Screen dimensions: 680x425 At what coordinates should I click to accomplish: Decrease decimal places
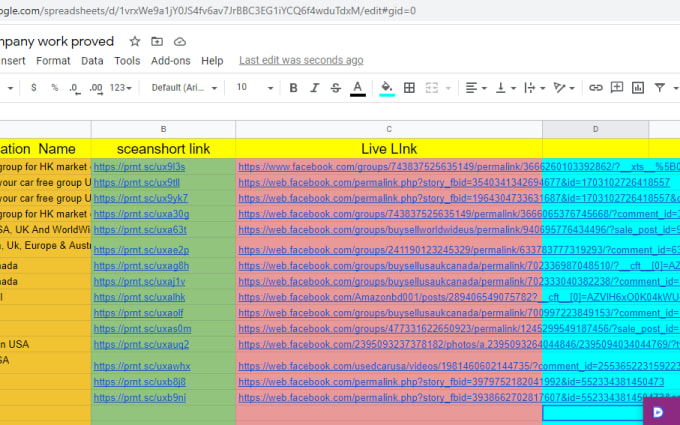[x=75, y=88]
